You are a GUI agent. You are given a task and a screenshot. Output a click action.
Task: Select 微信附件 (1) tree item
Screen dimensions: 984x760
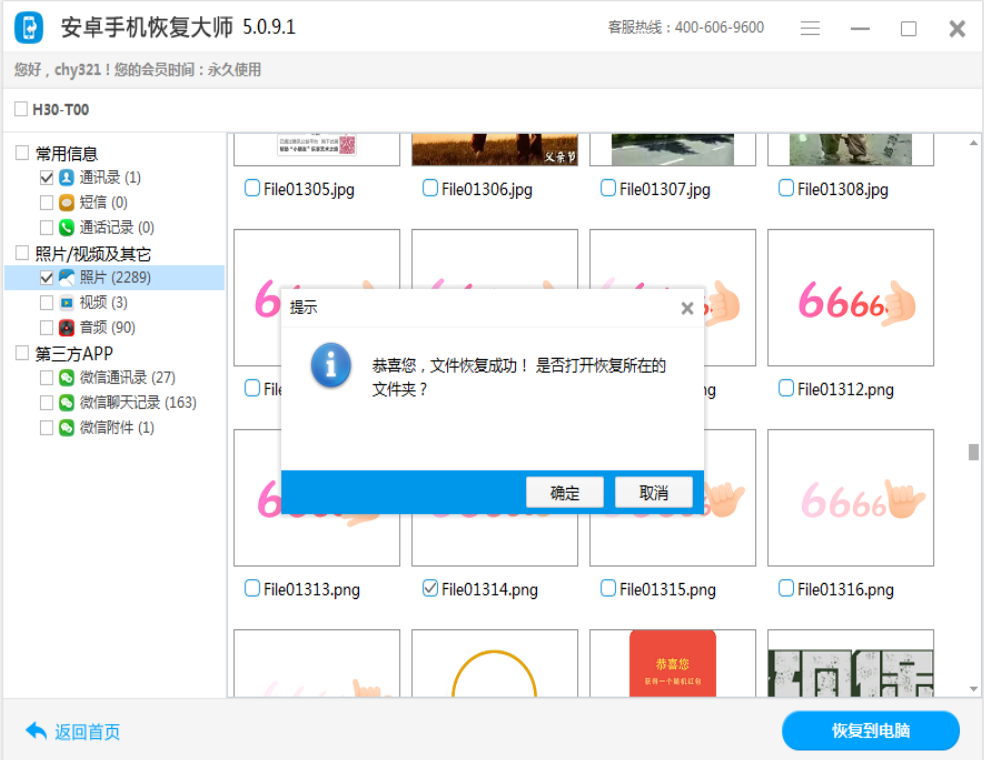pos(116,428)
